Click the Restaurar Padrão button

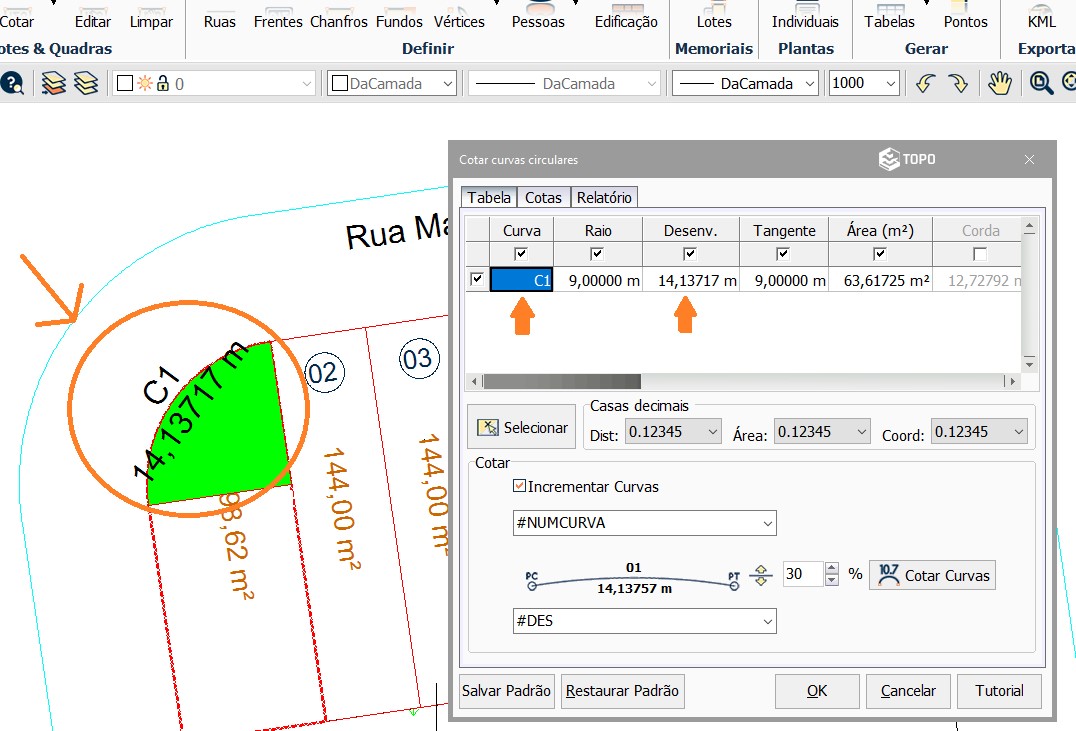[x=621, y=691]
